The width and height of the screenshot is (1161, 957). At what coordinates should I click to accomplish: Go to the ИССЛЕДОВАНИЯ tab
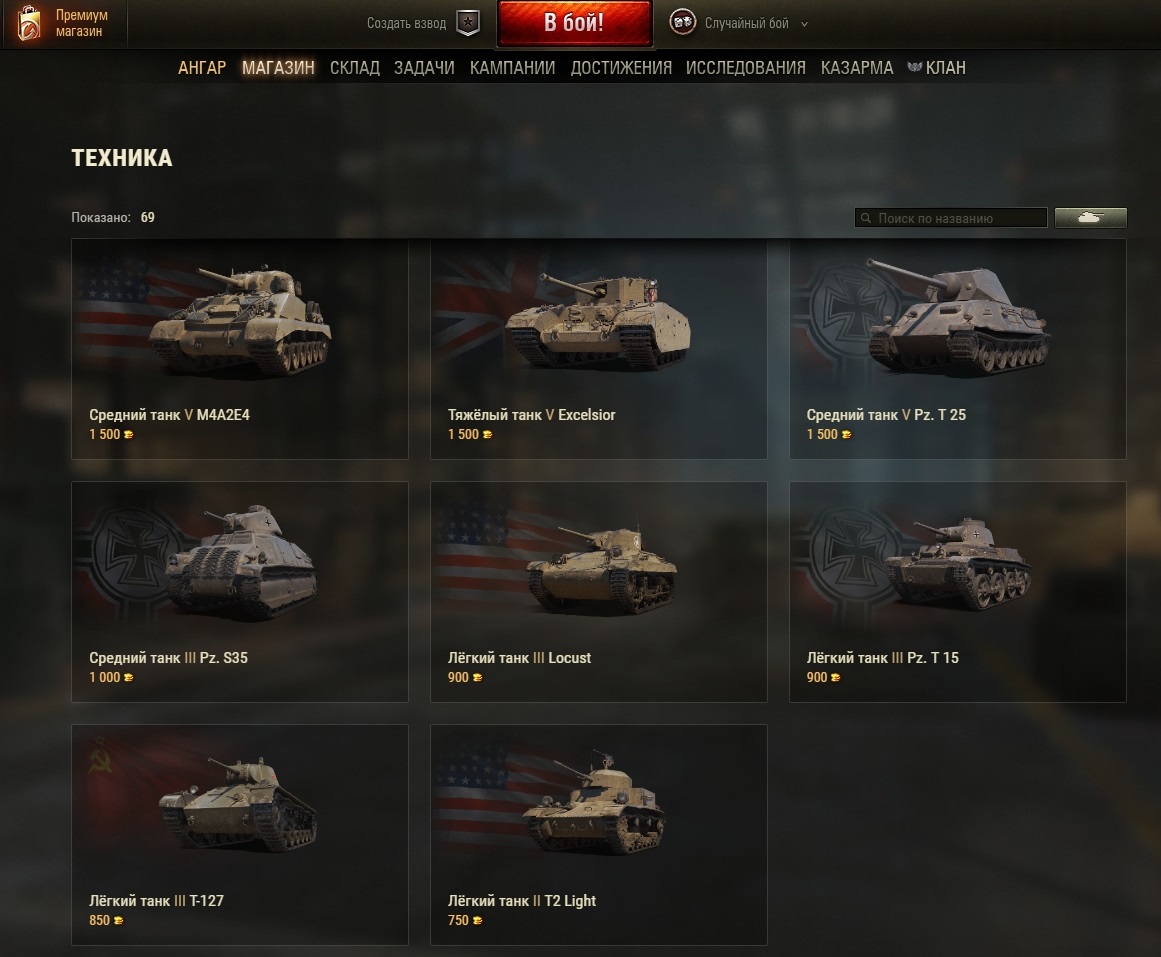(x=746, y=68)
